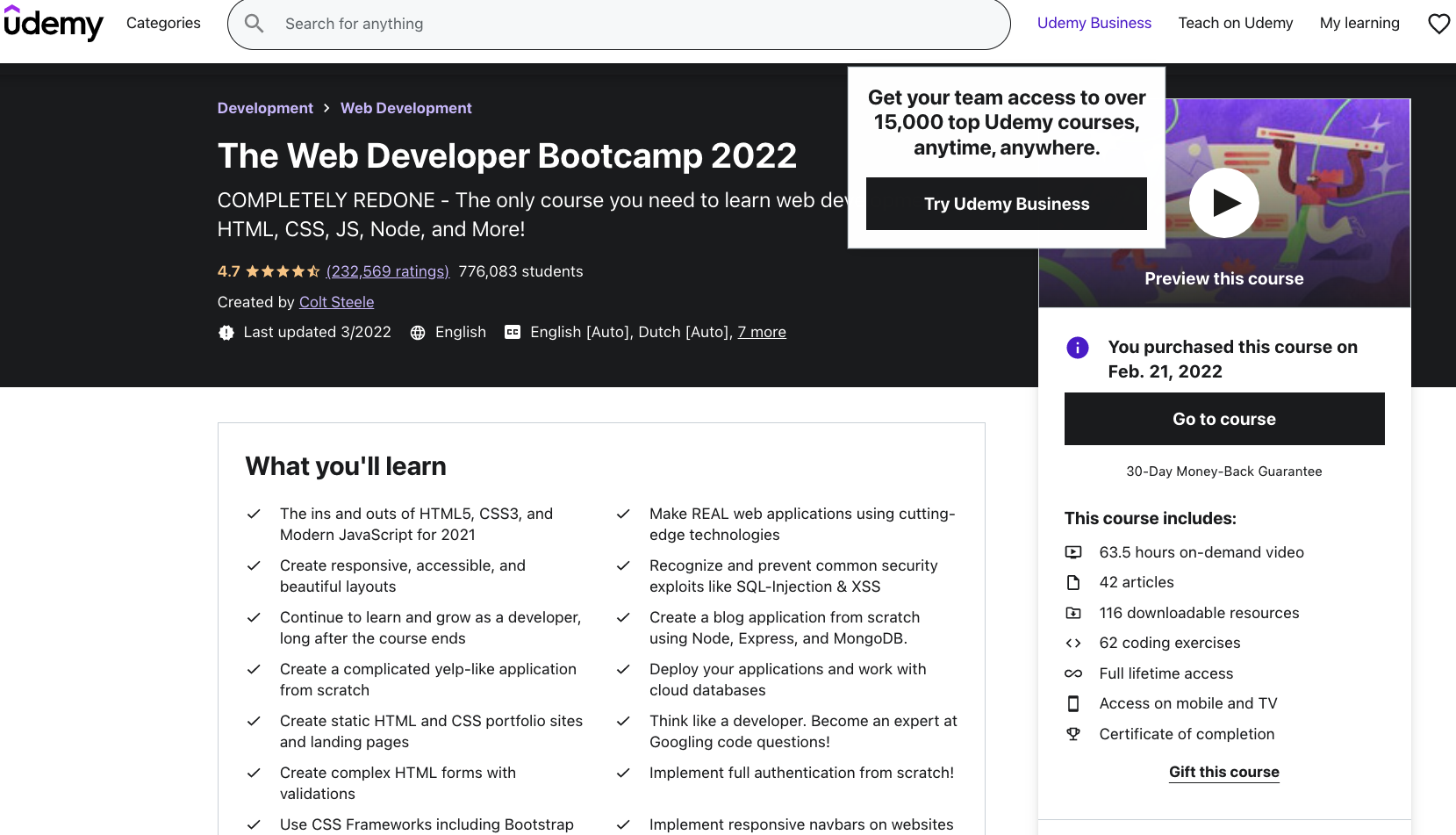Click the Certificate of completion text

click(1187, 734)
